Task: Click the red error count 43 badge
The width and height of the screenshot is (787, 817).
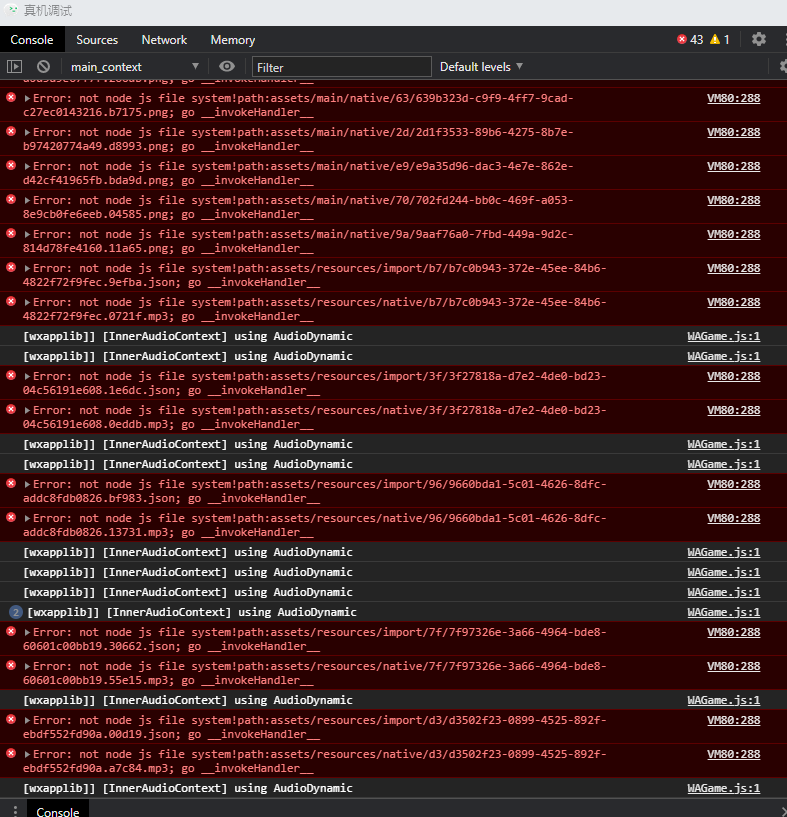Action: click(690, 40)
